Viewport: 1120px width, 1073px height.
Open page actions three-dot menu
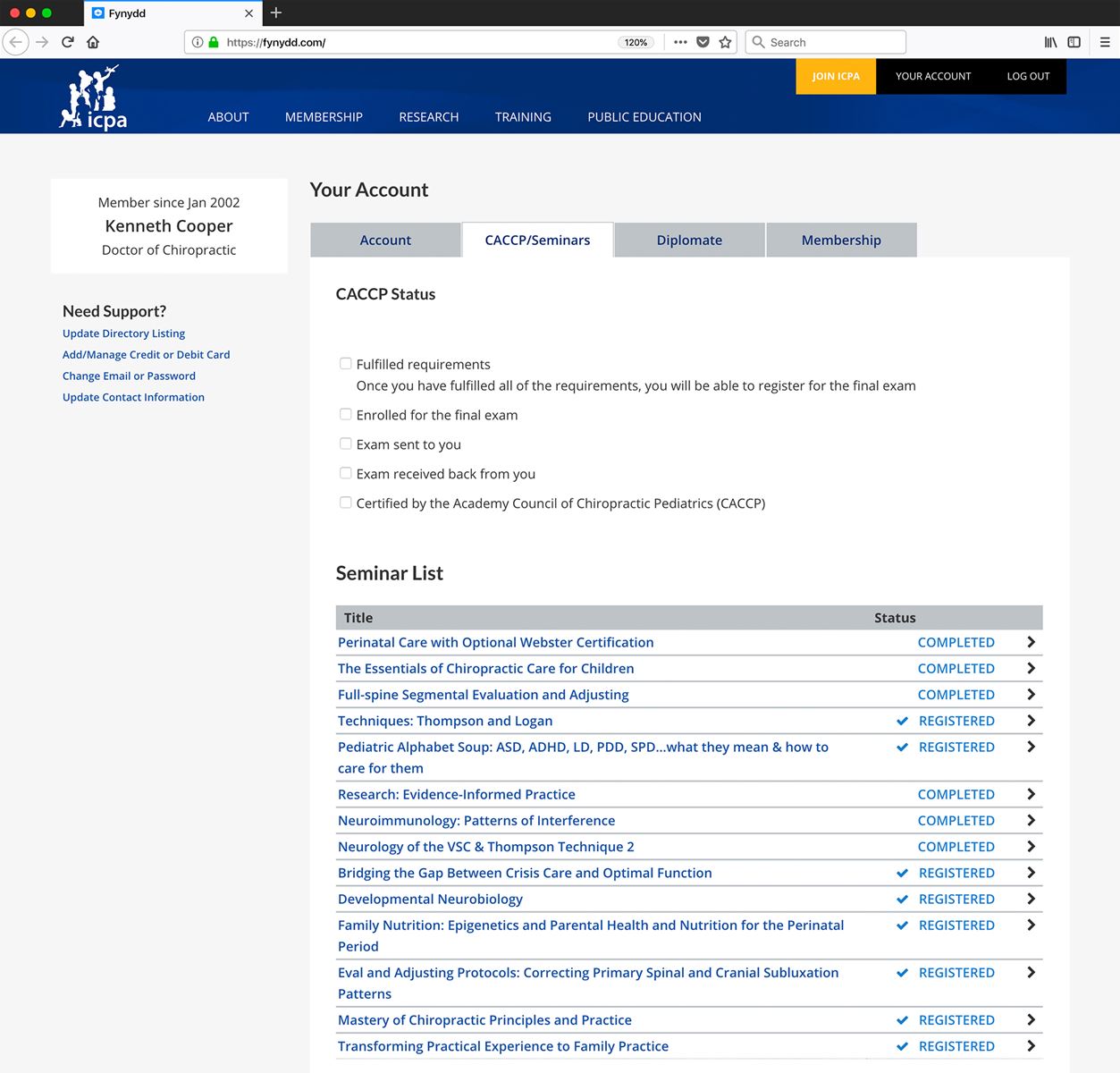(680, 42)
